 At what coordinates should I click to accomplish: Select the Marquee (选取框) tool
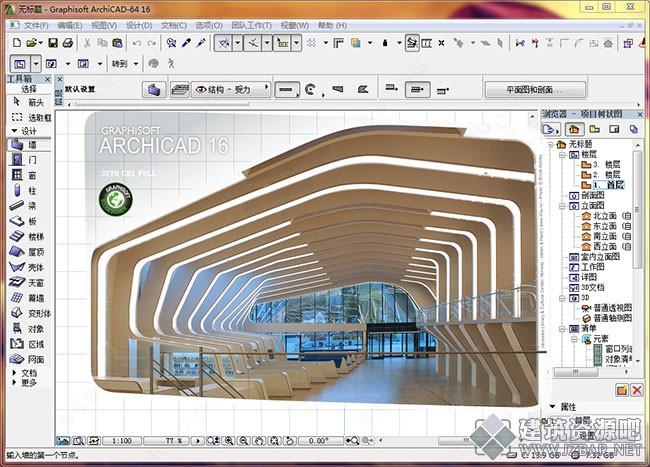(x=29, y=117)
